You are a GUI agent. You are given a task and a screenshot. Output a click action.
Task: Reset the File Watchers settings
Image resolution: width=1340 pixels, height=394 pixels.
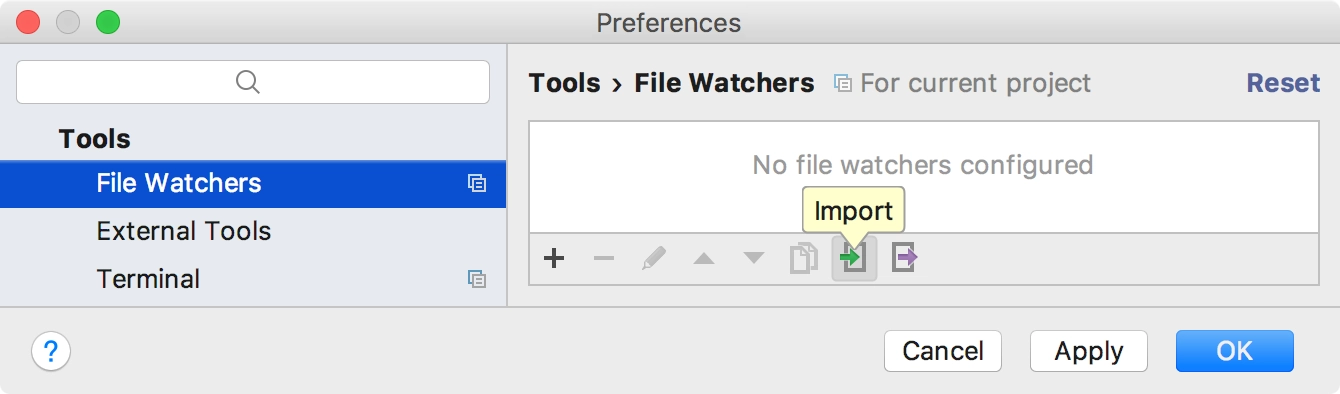1283,83
